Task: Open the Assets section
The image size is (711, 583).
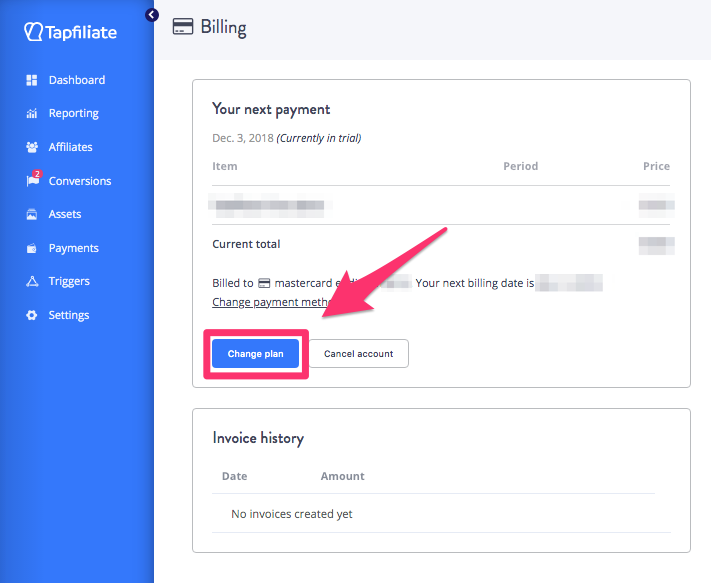Action: point(65,214)
